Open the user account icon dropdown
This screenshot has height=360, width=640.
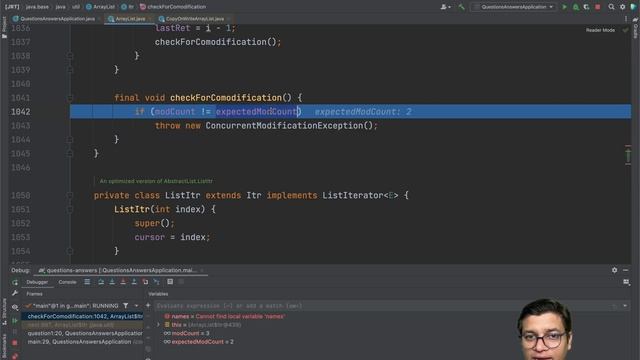(445, 7)
